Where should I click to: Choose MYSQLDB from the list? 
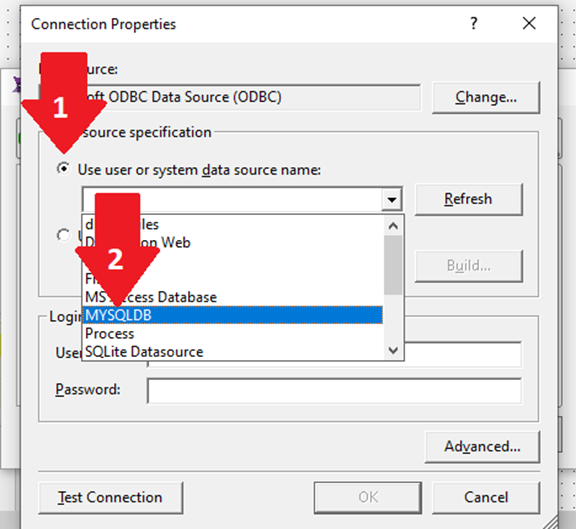click(233, 315)
